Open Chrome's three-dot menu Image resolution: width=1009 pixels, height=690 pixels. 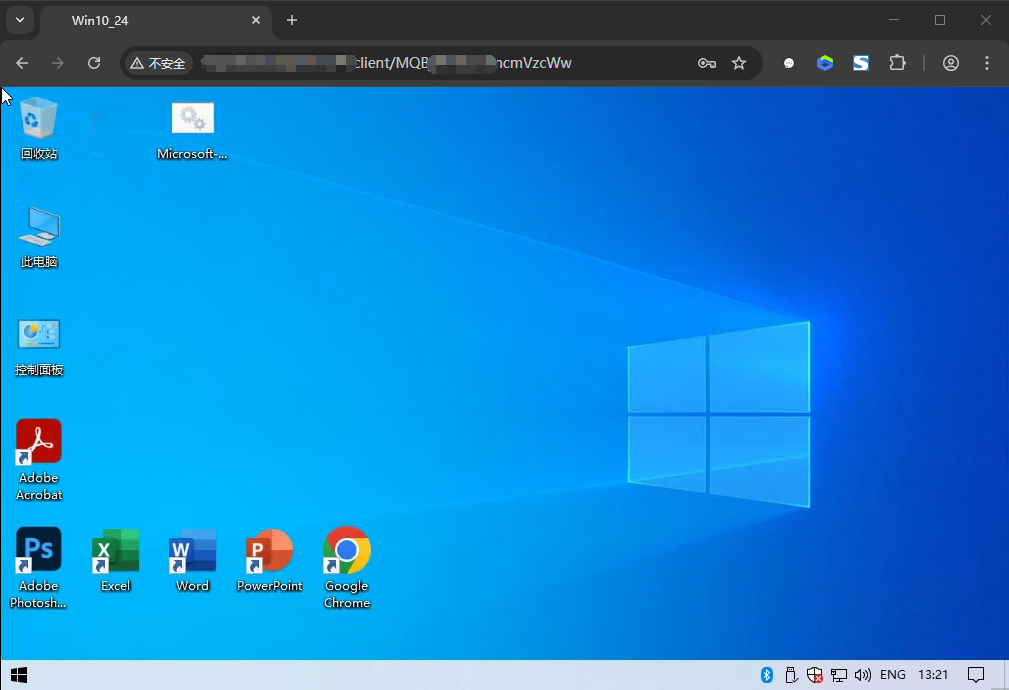987,63
